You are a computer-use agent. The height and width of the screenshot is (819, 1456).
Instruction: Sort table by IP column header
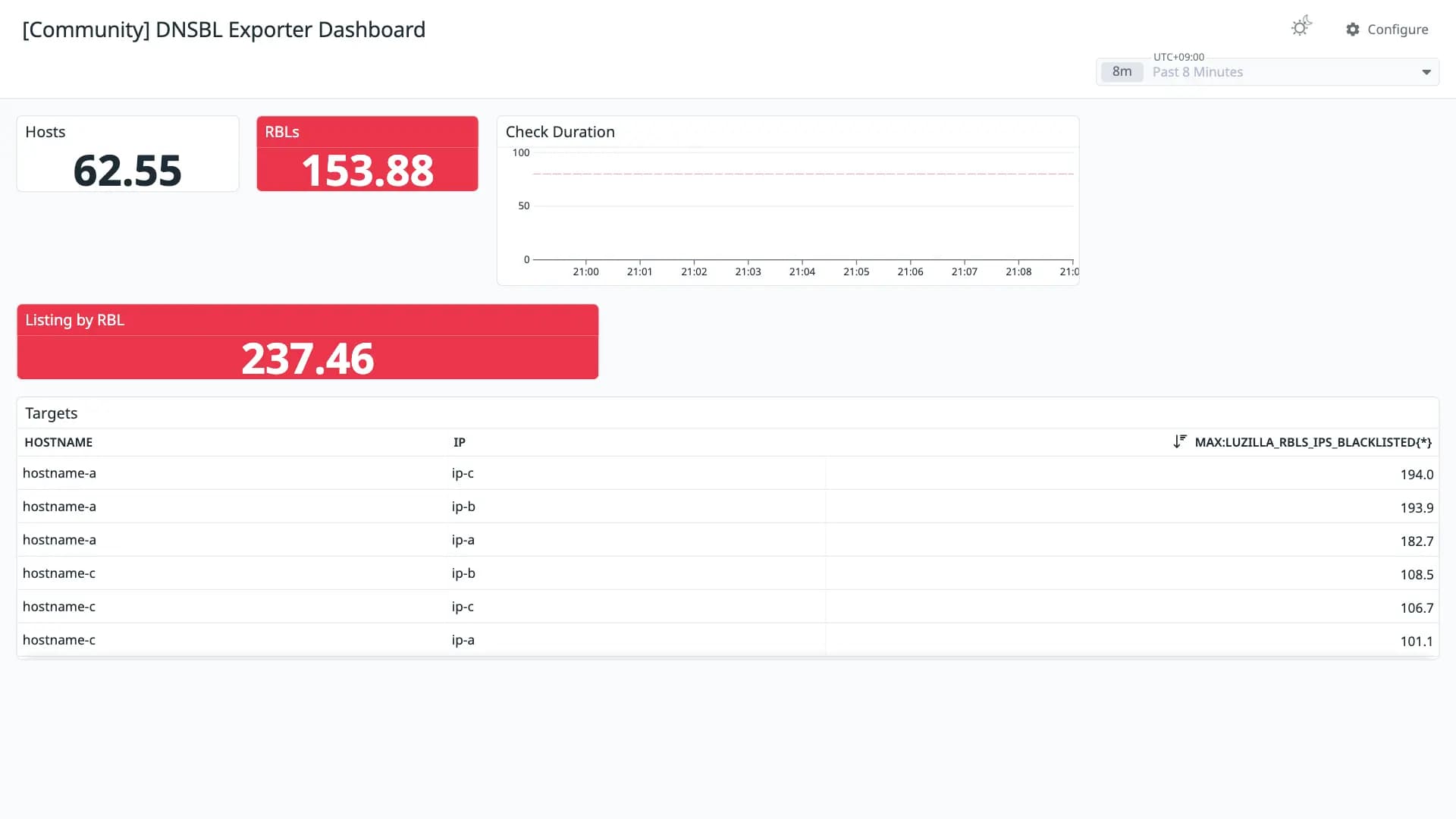coord(460,442)
